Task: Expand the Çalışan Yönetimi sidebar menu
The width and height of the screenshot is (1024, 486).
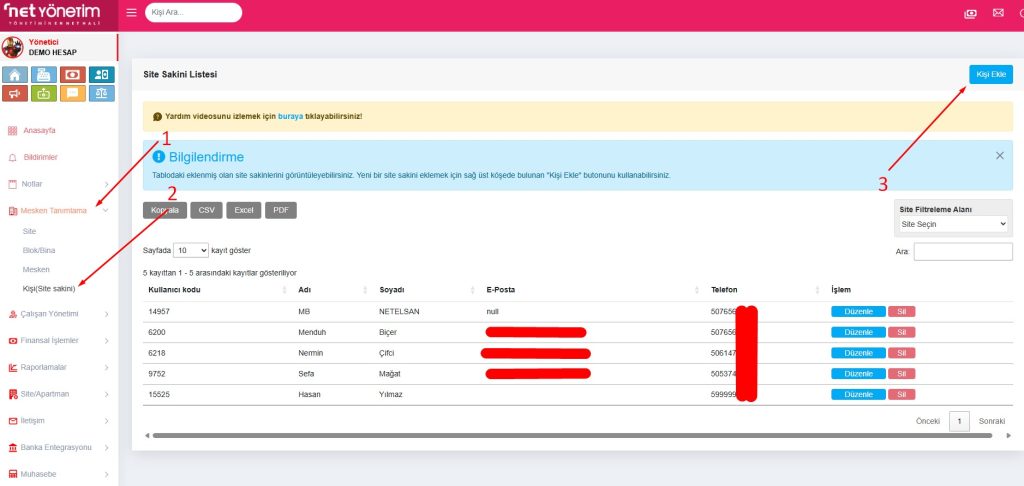Action: click(57, 314)
